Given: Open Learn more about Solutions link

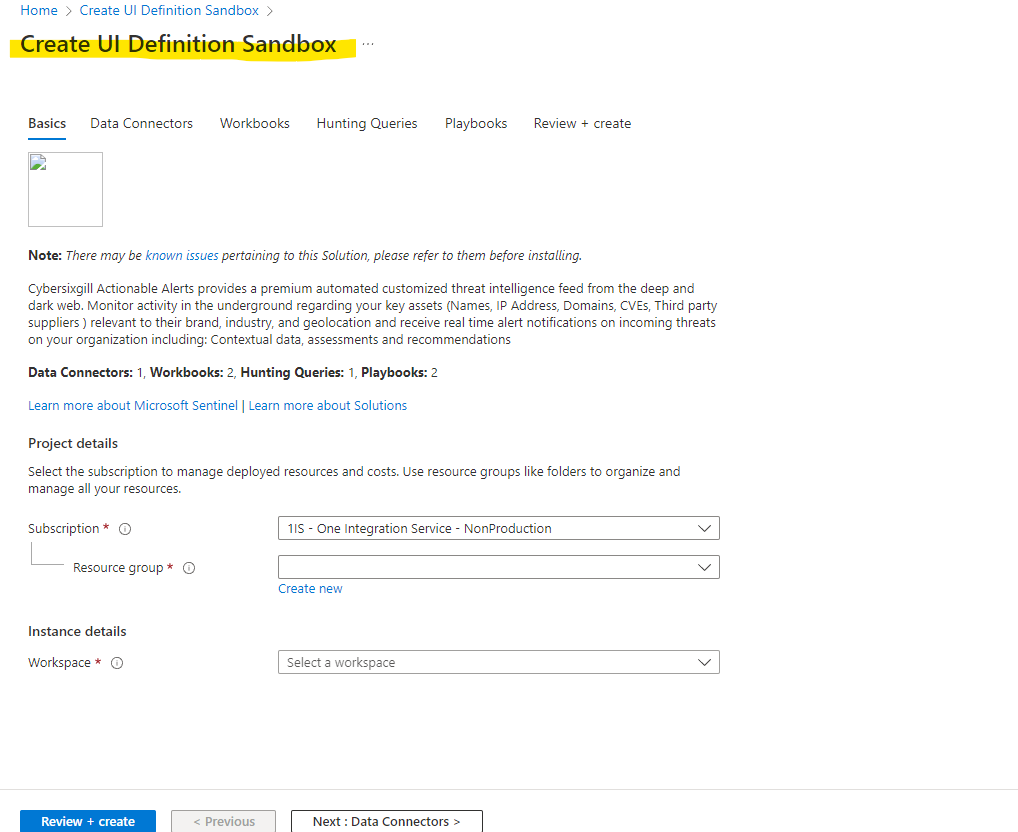Looking at the screenshot, I should pyautogui.click(x=328, y=406).
